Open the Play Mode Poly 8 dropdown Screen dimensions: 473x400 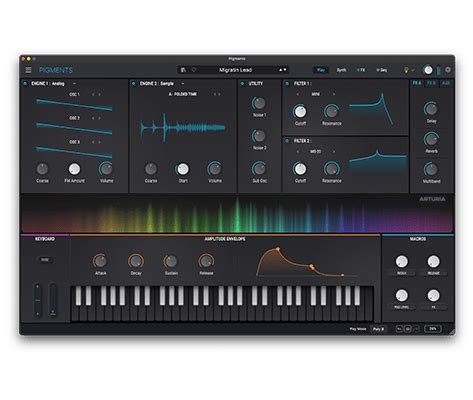(x=378, y=329)
